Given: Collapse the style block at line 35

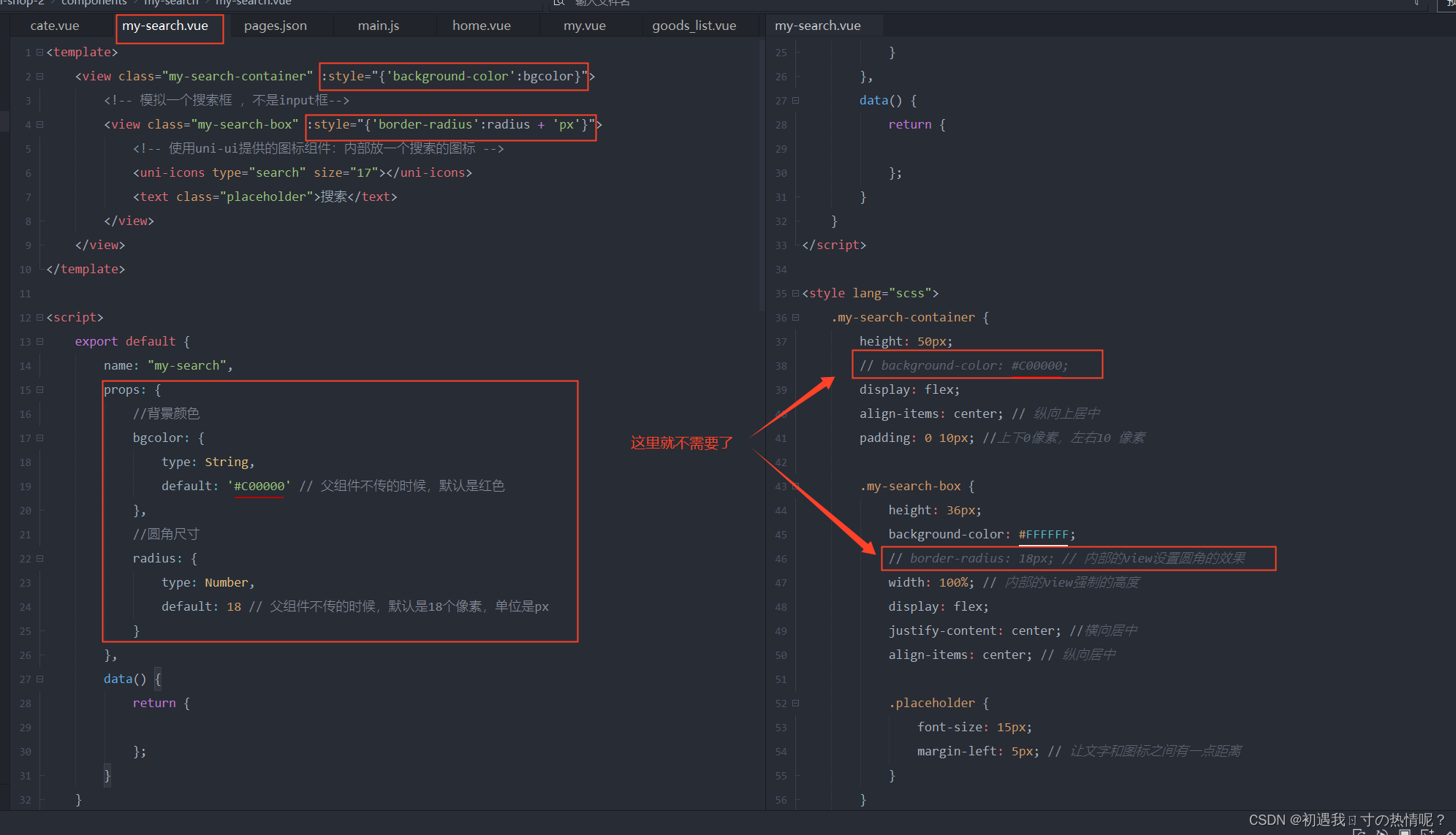Looking at the screenshot, I should [x=795, y=294].
